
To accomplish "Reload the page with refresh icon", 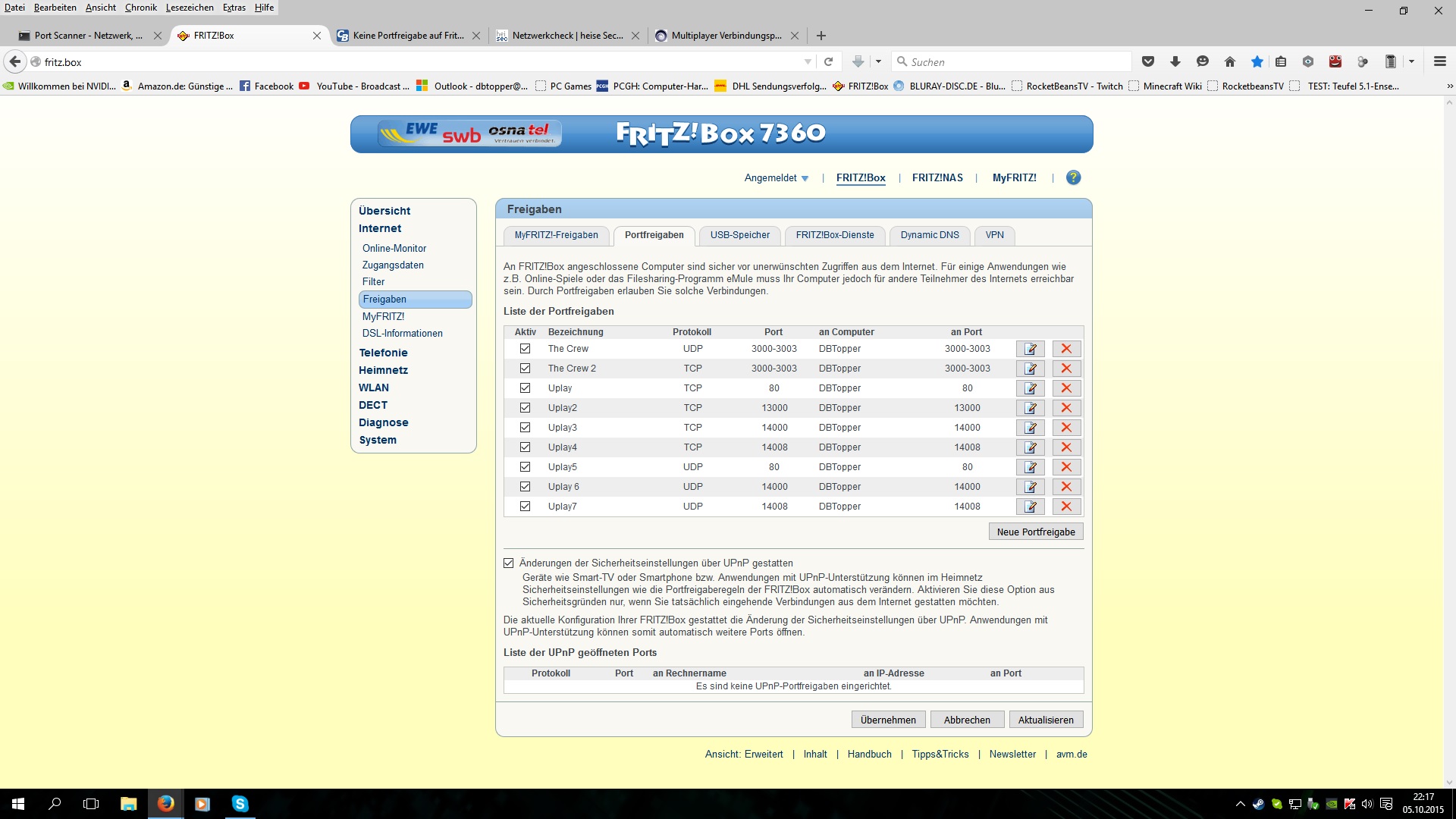I will coord(829,61).
